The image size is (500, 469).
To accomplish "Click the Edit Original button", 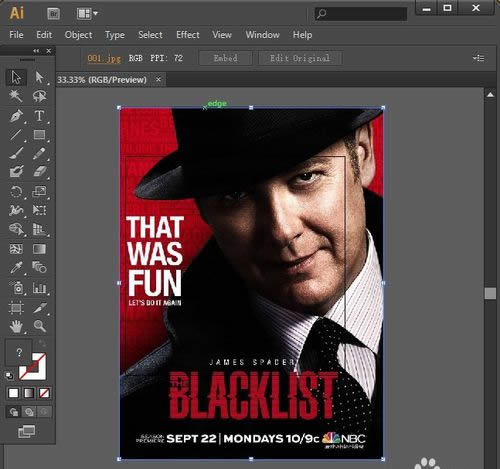I will pyautogui.click(x=300, y=58).
